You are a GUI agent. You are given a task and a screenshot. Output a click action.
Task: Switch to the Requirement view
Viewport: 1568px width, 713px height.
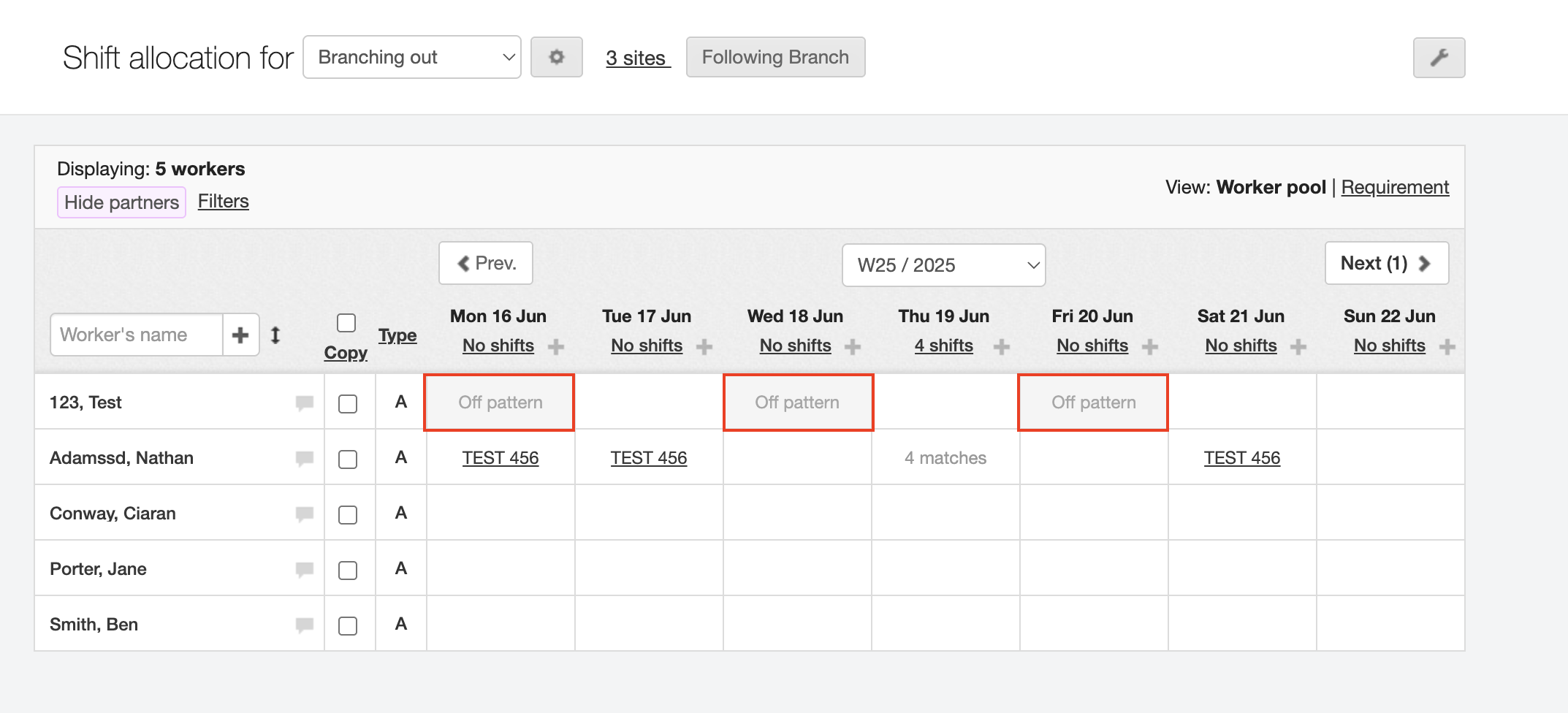tap(1394, 188)
